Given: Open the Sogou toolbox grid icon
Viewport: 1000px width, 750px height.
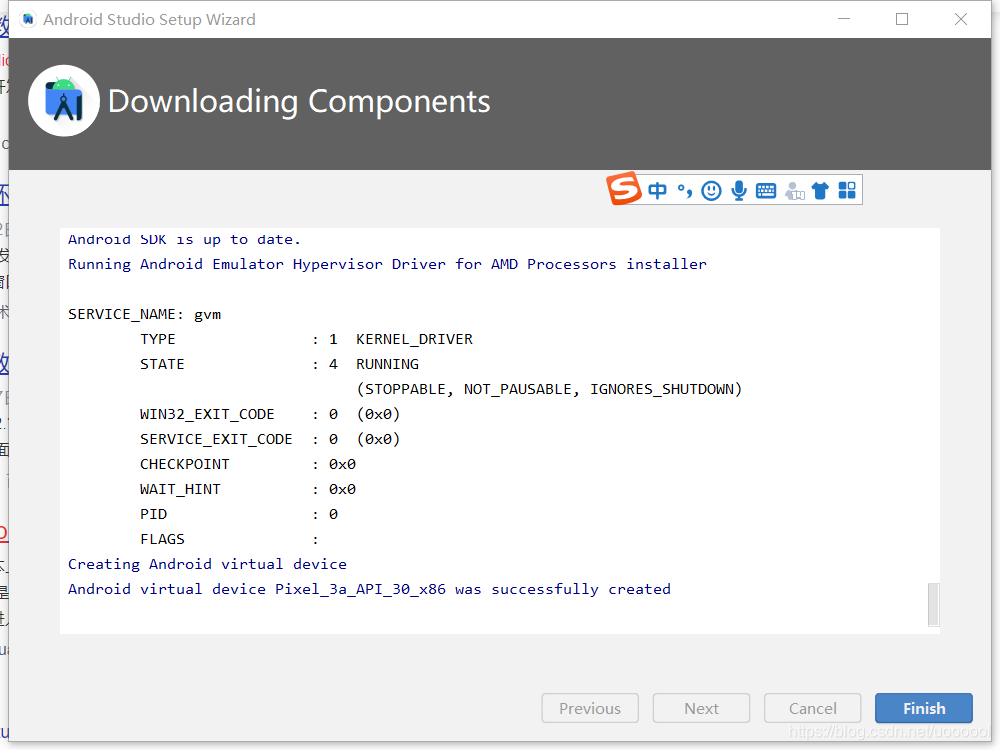Looking at the screenshot, I should (847, 190).
